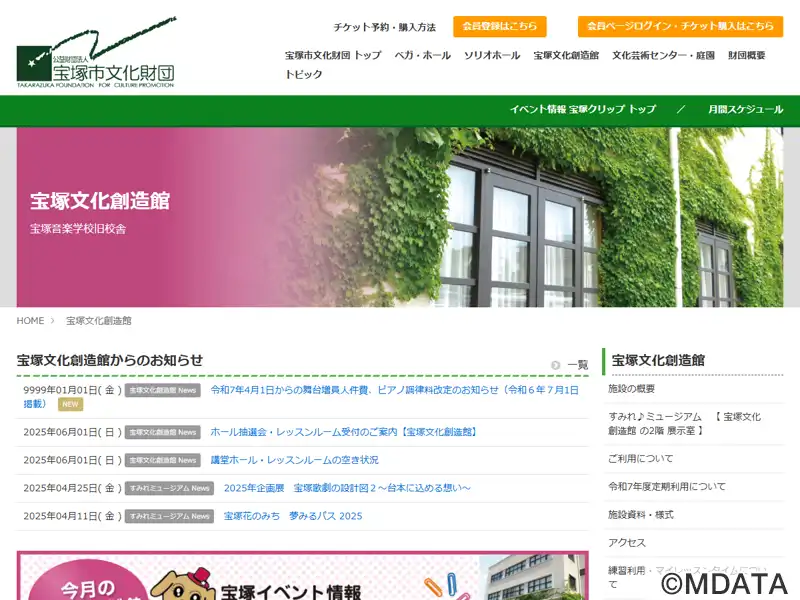800x600 pixels.
Task: Open 2025年企画展 宝塚歌劇の設計図2 link
Action: (x=347, y=488)
